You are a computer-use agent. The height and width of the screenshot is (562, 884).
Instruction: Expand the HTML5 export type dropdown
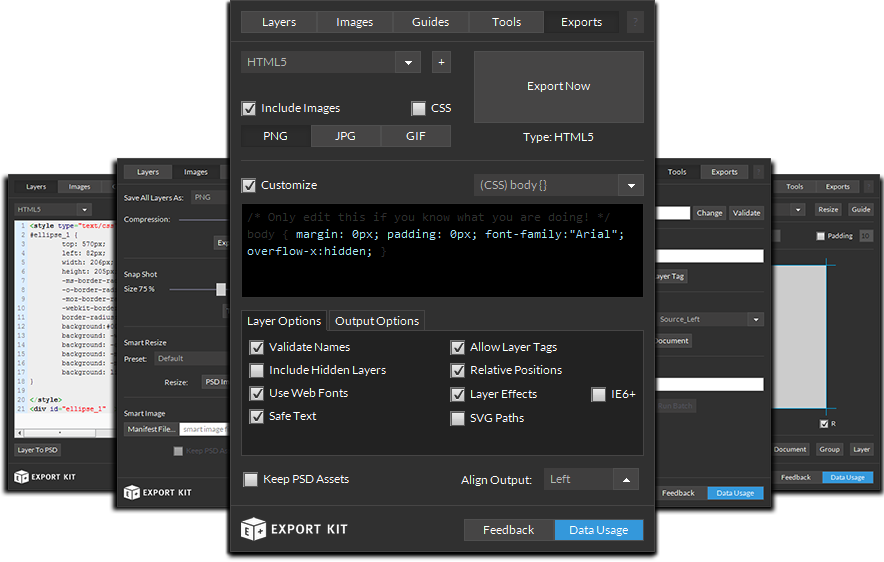coord(408,62)
